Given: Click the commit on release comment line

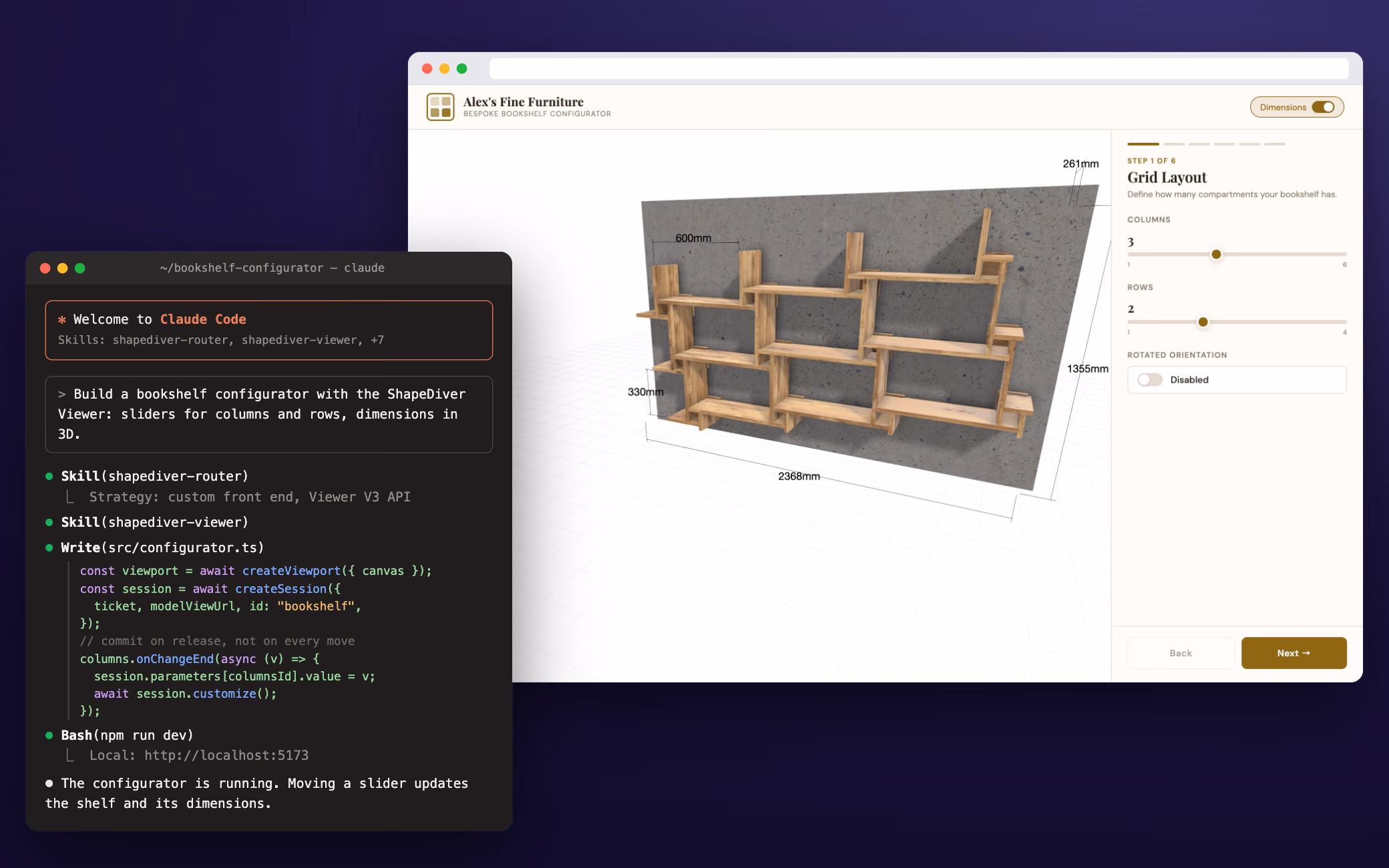Looking at the screenshot, I should 217,641.
